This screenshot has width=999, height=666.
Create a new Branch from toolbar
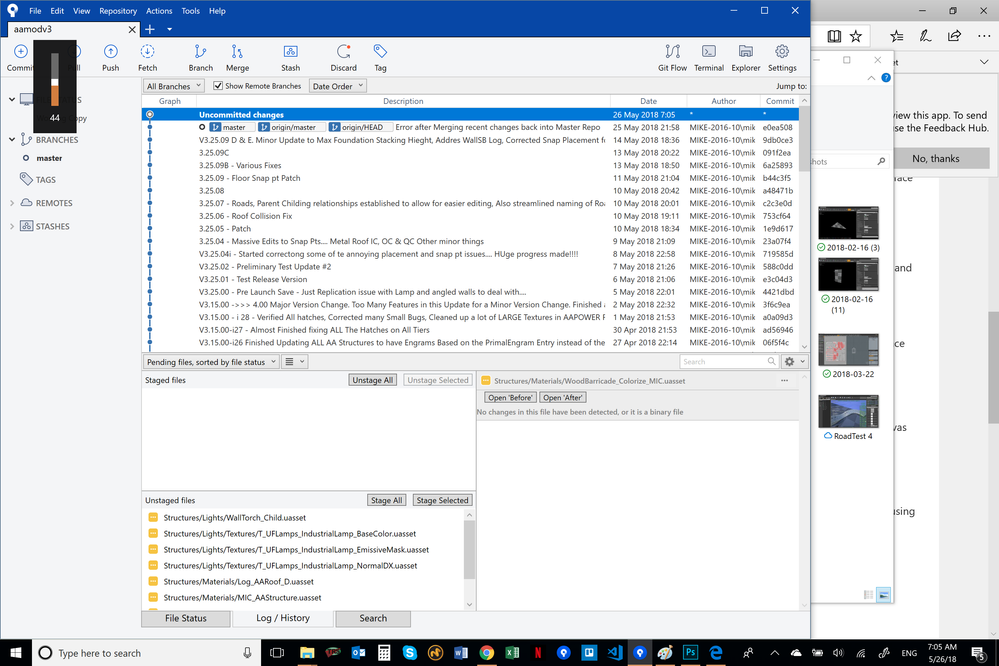(200, 52)
